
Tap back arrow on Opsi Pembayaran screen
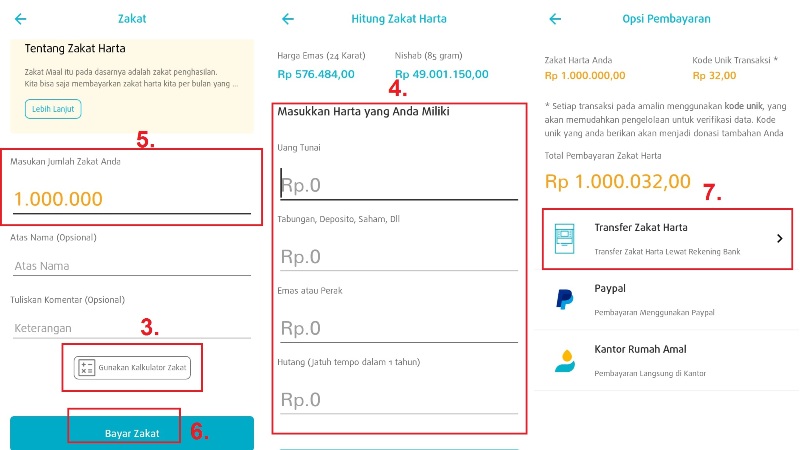click(x=555, y=19)
